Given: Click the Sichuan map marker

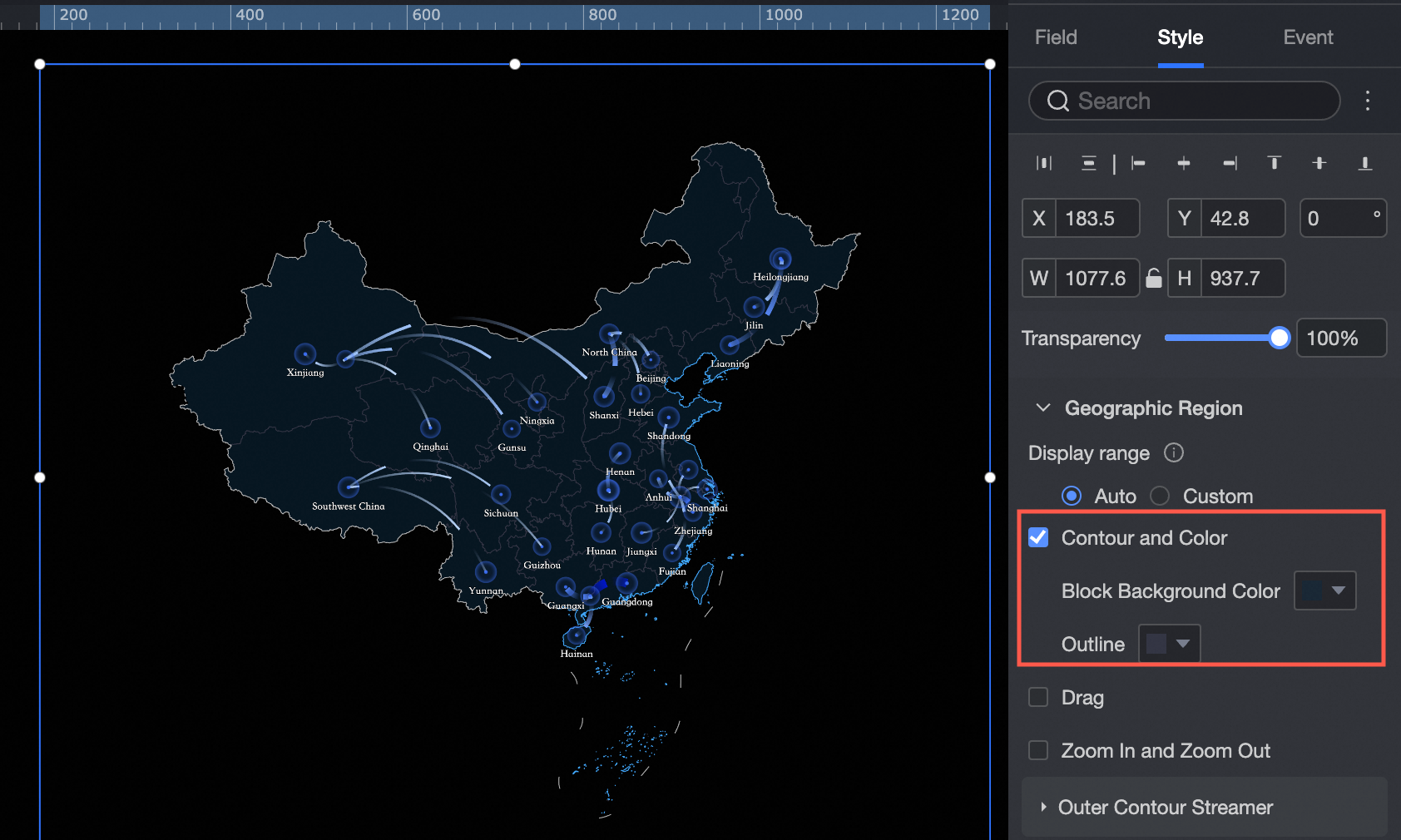Looking at the screenshot, I should (x=501, y=495).
